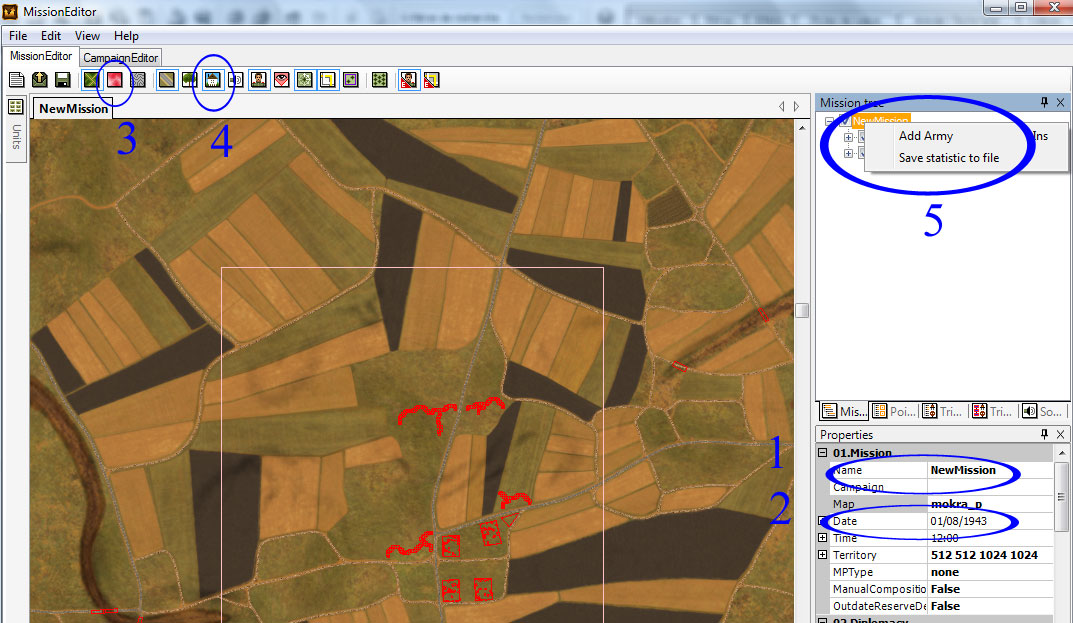Choose Add Army from context menu
Image resolution: width=1073 pixels, height=623 pixels.
[925, 136]
